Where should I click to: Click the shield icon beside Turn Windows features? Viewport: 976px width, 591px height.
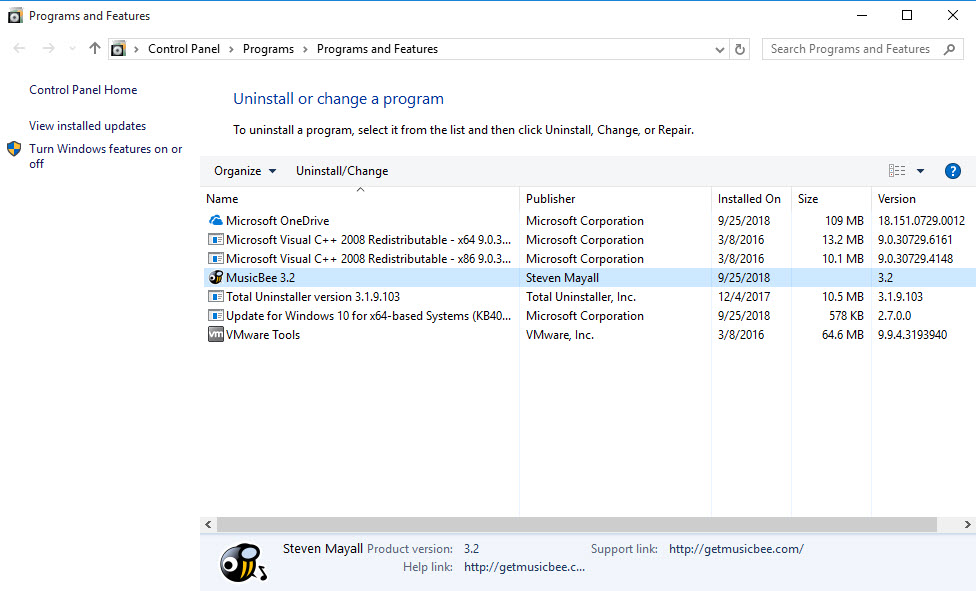click(x=14, y=149)
